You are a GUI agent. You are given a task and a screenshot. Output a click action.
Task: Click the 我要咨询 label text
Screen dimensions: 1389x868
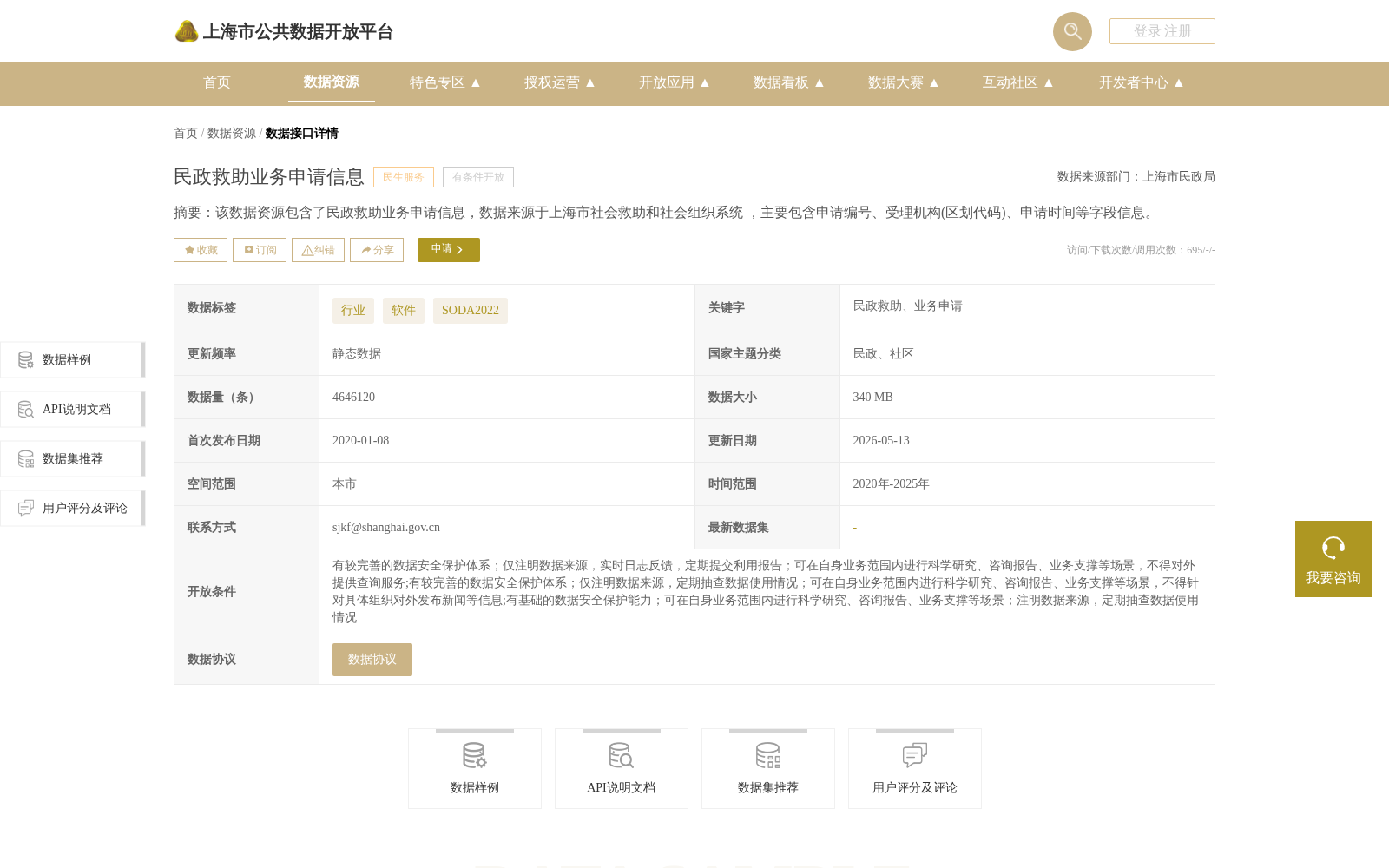click(x=1333, y=578)
